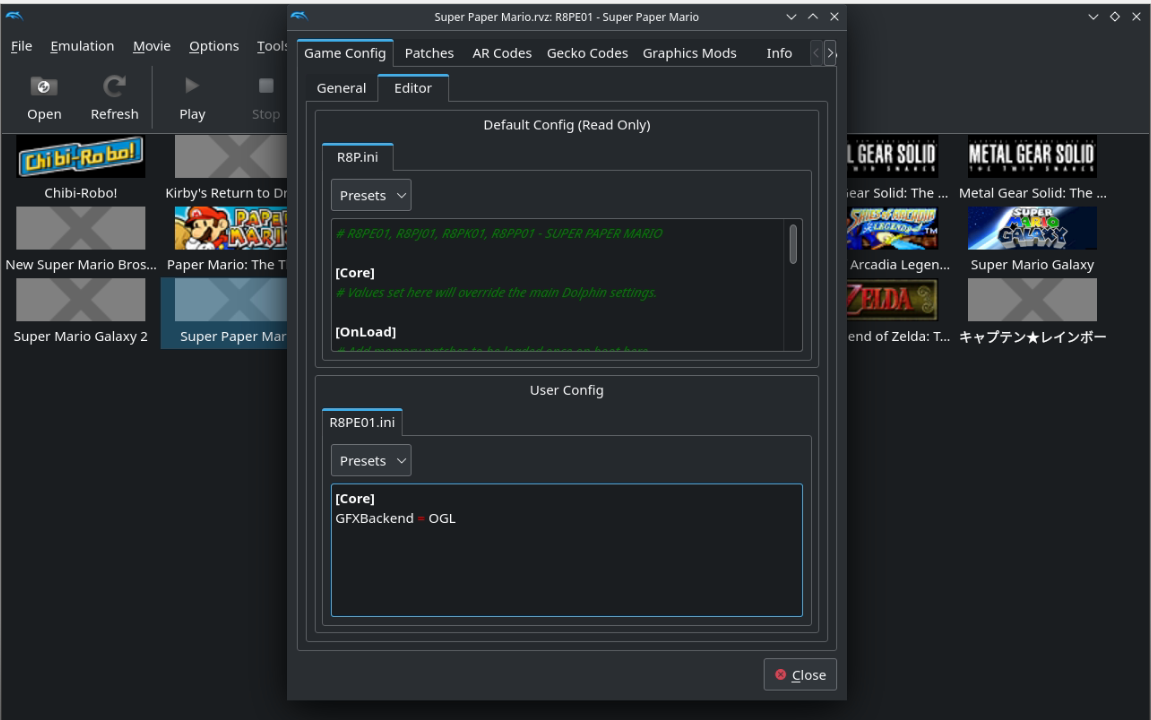This screenshot has height=720, width=1151.
Task: Select the Chibi-Robo! game cover
Action: (x=81, y=156)
